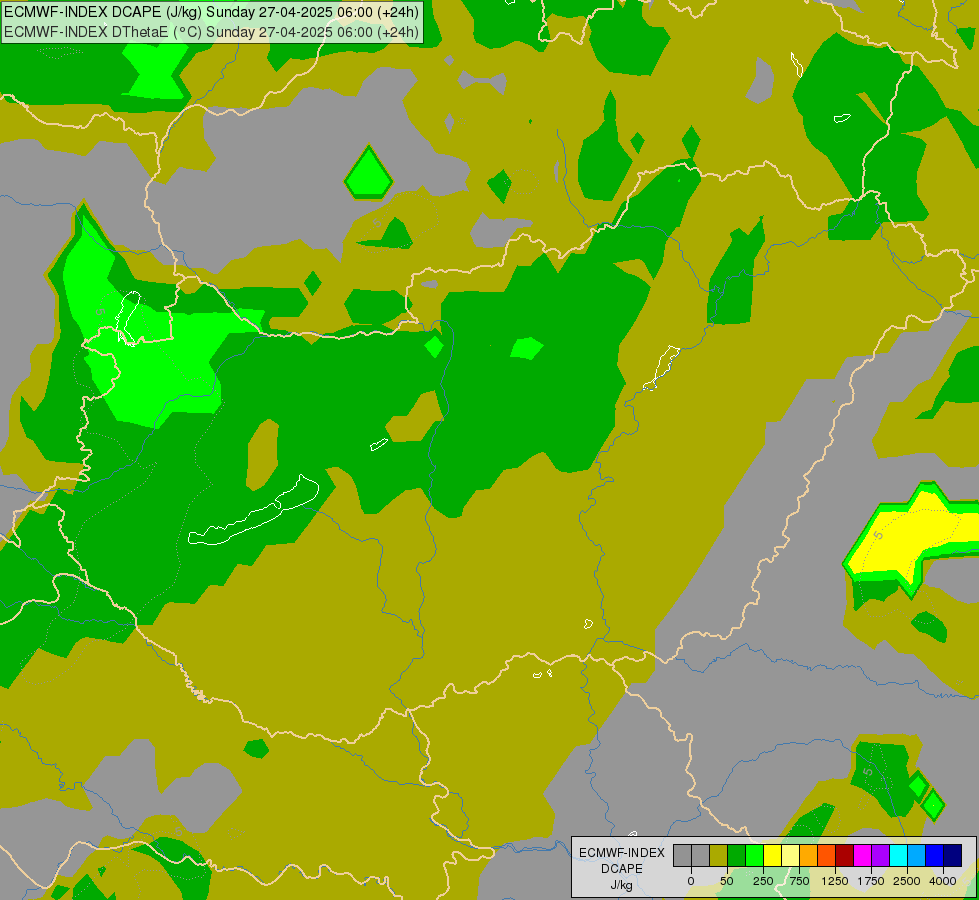Click the light blue legend swatch
The width and height of the screenshot is (979, 900).
point(917,856)
